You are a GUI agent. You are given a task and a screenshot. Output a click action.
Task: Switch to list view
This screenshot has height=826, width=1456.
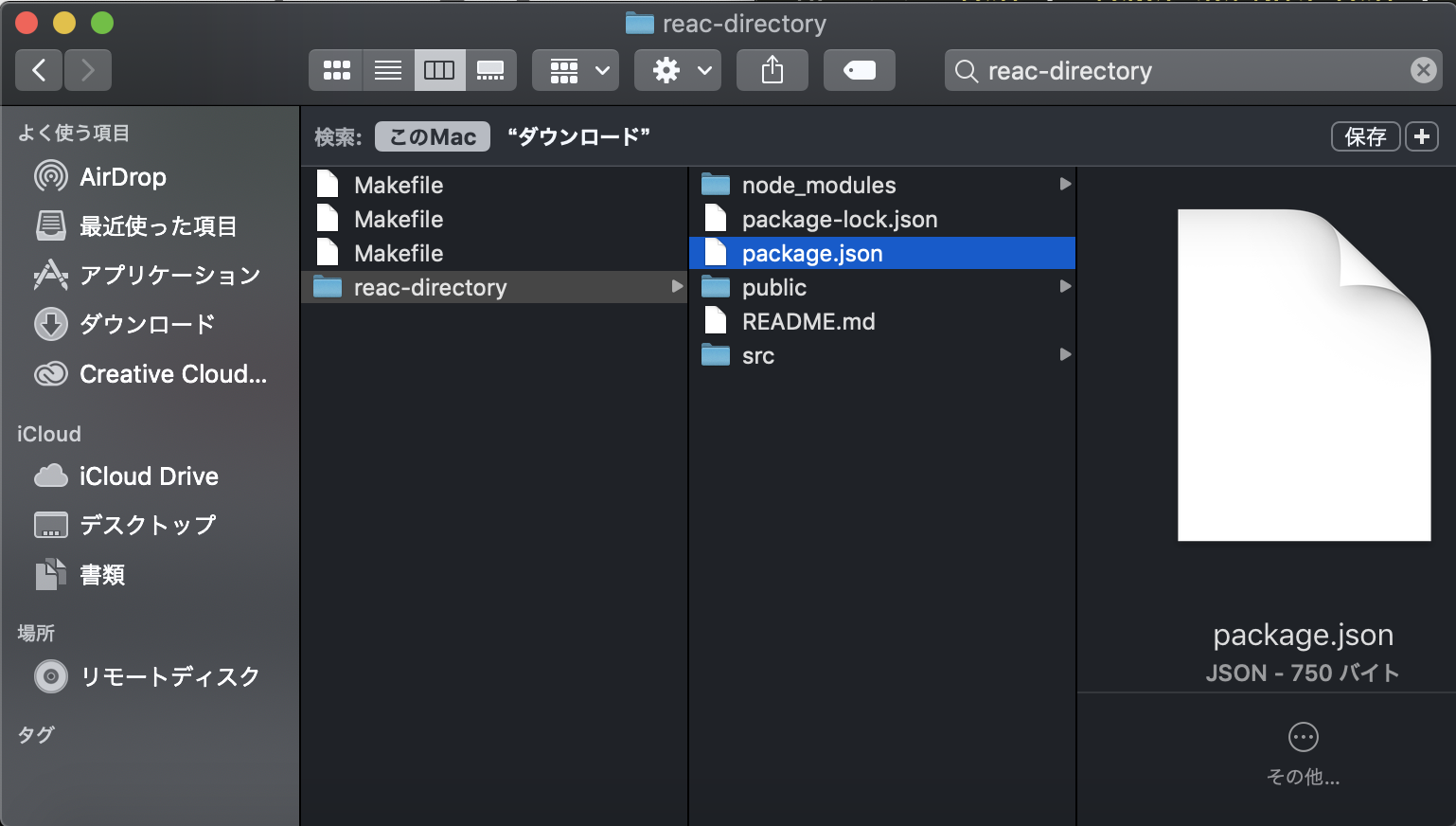coord(388,70)
